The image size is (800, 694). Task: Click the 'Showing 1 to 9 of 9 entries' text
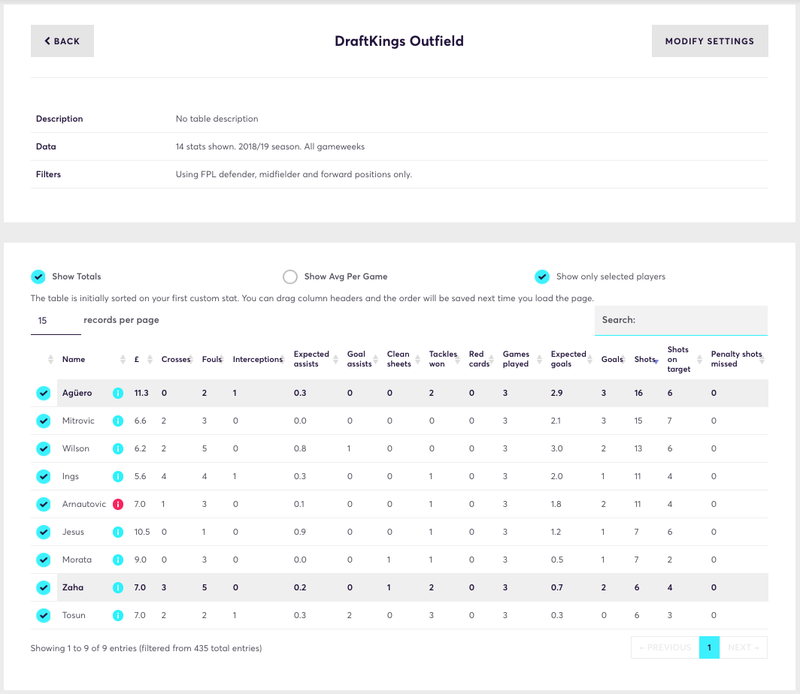tap(146, 648)
